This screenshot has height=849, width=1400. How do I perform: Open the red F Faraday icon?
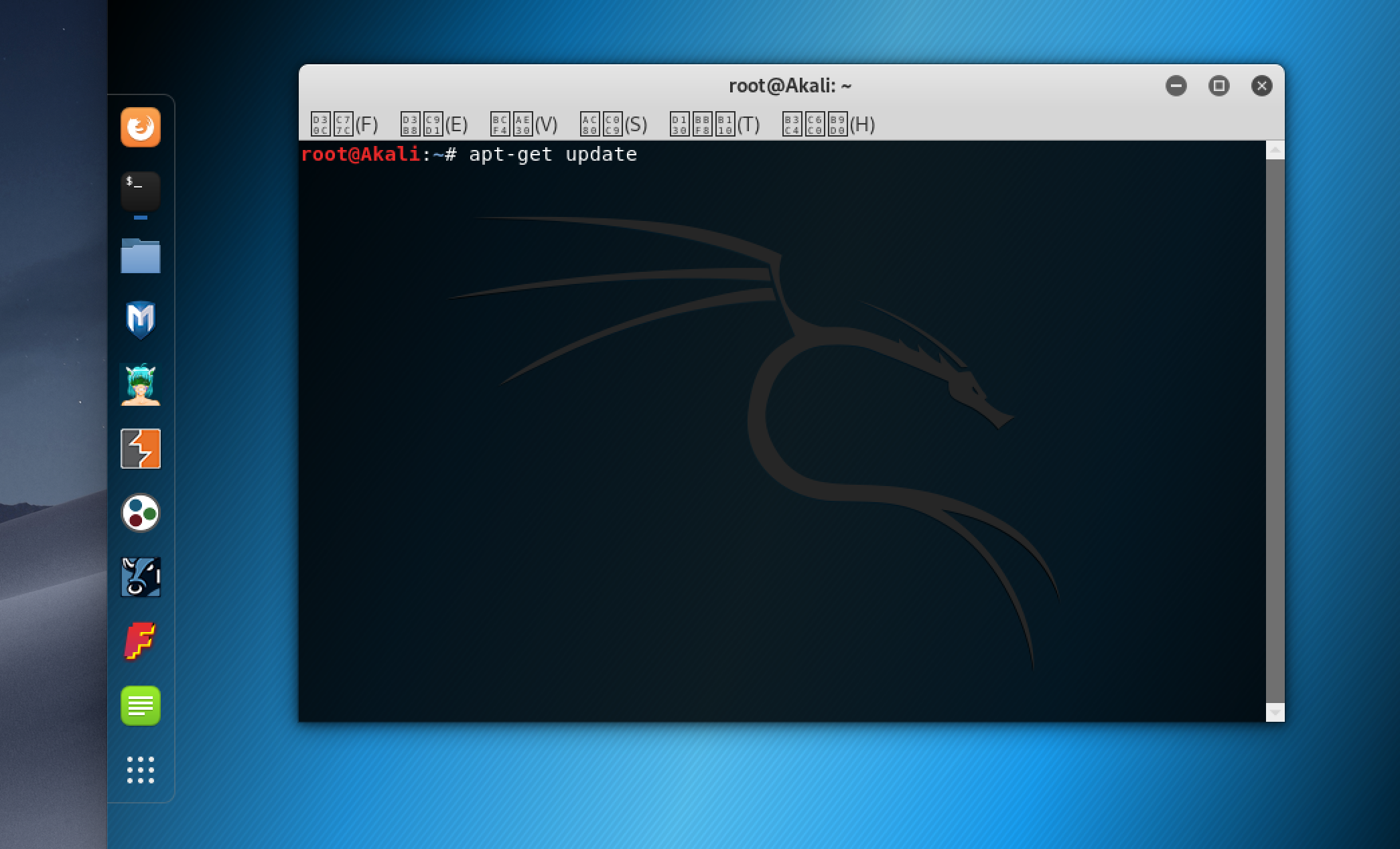(140, 641)
